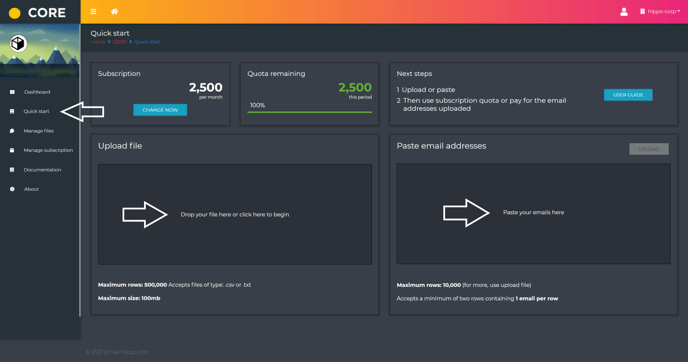
Task: Click the 2021 Email Hippo Ltd footer
Action: point(116,352)
